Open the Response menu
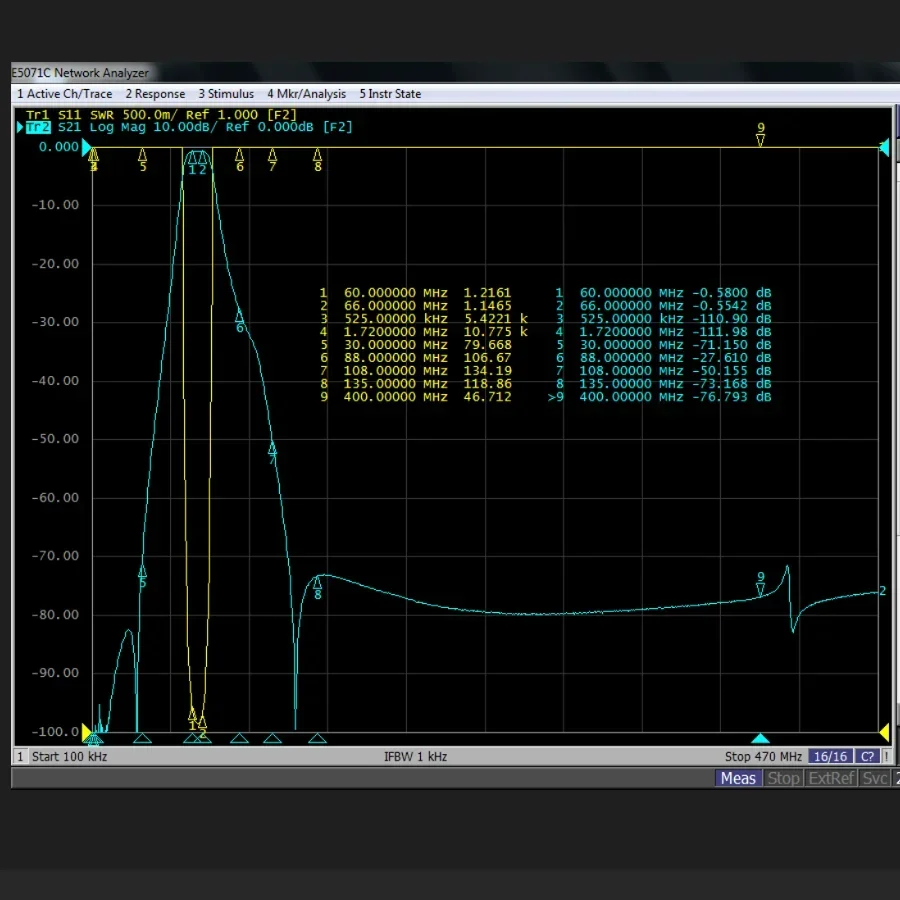 tap(155, 94)
